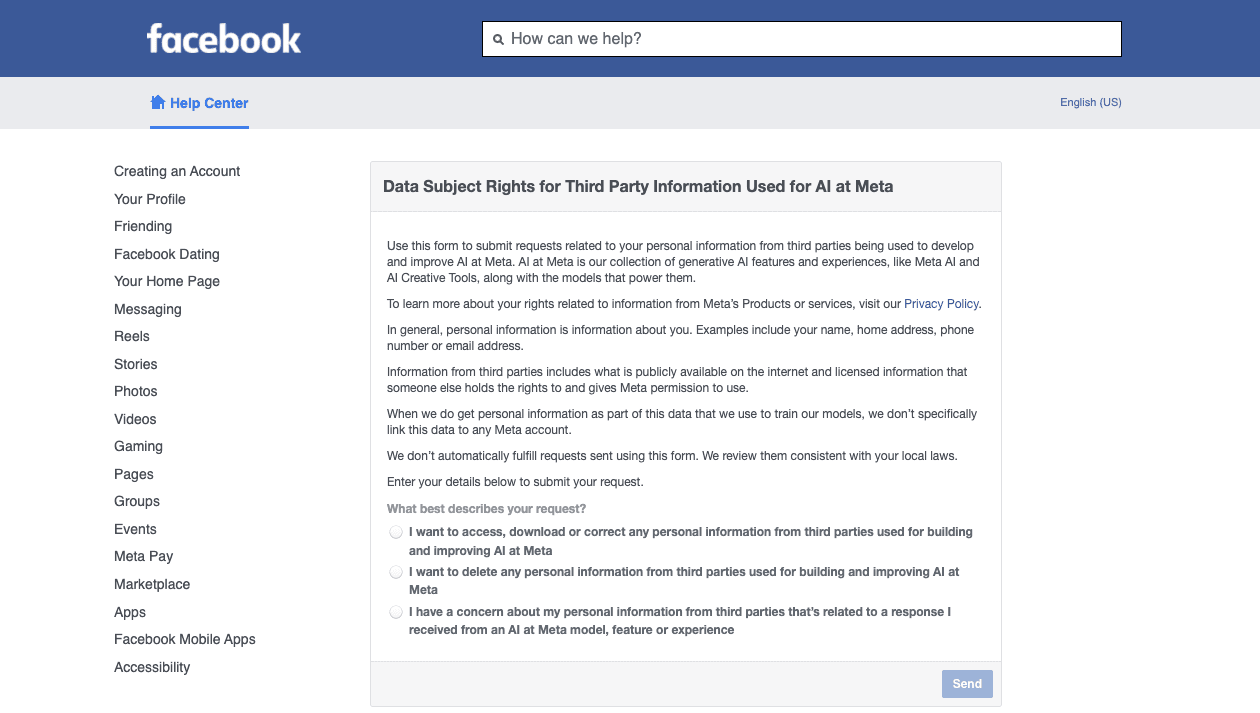The width and height of the screenshot is (1260, 713).
Task: Click the search magnifier icon
Action: point(498,40)
